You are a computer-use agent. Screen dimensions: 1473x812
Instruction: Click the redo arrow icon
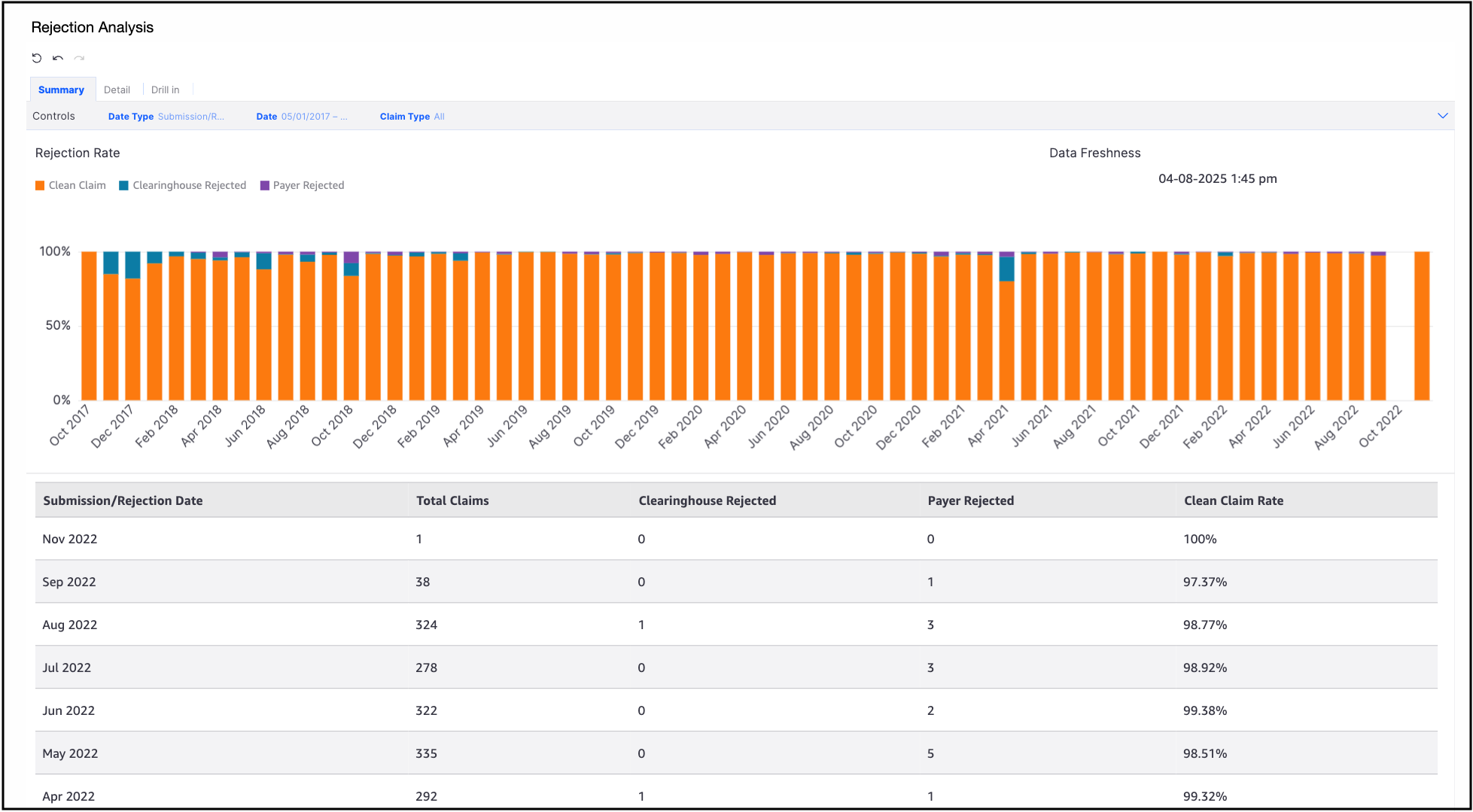pos(79,58)
